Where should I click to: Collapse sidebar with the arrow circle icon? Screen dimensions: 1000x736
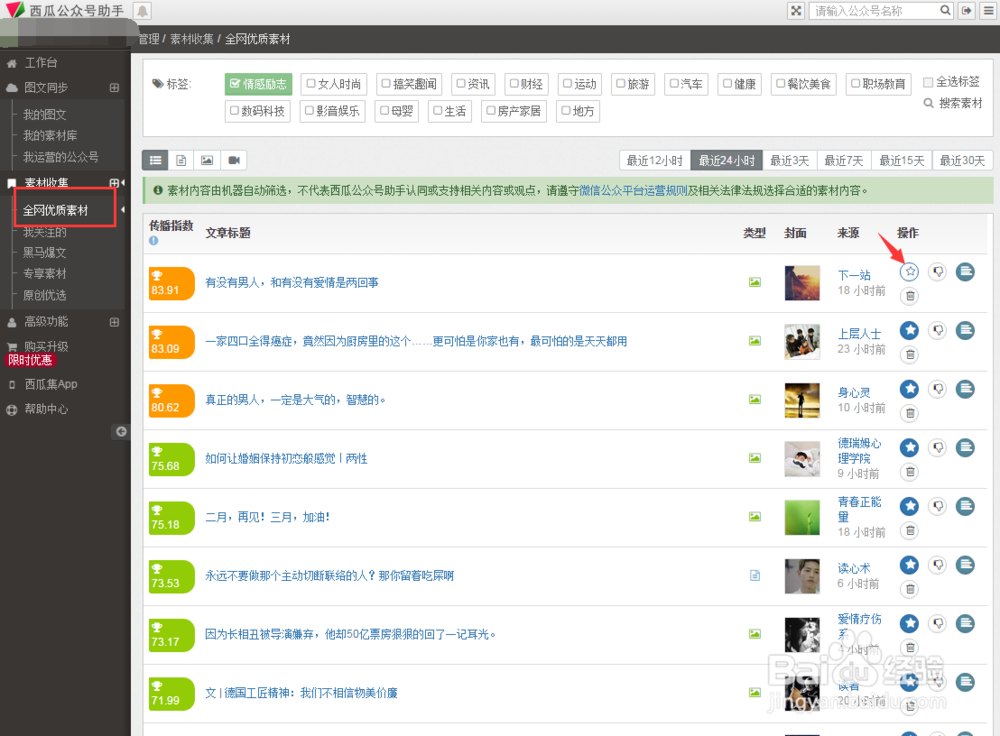pos(121,431)
